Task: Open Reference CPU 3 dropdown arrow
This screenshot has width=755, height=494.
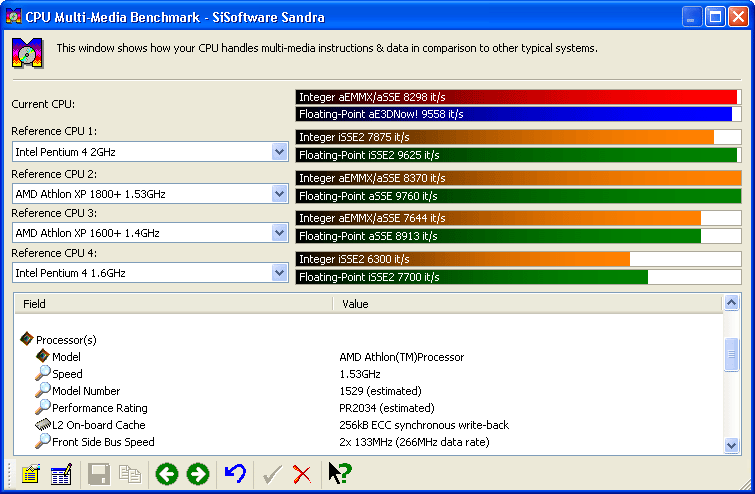Action: point(279,233)
